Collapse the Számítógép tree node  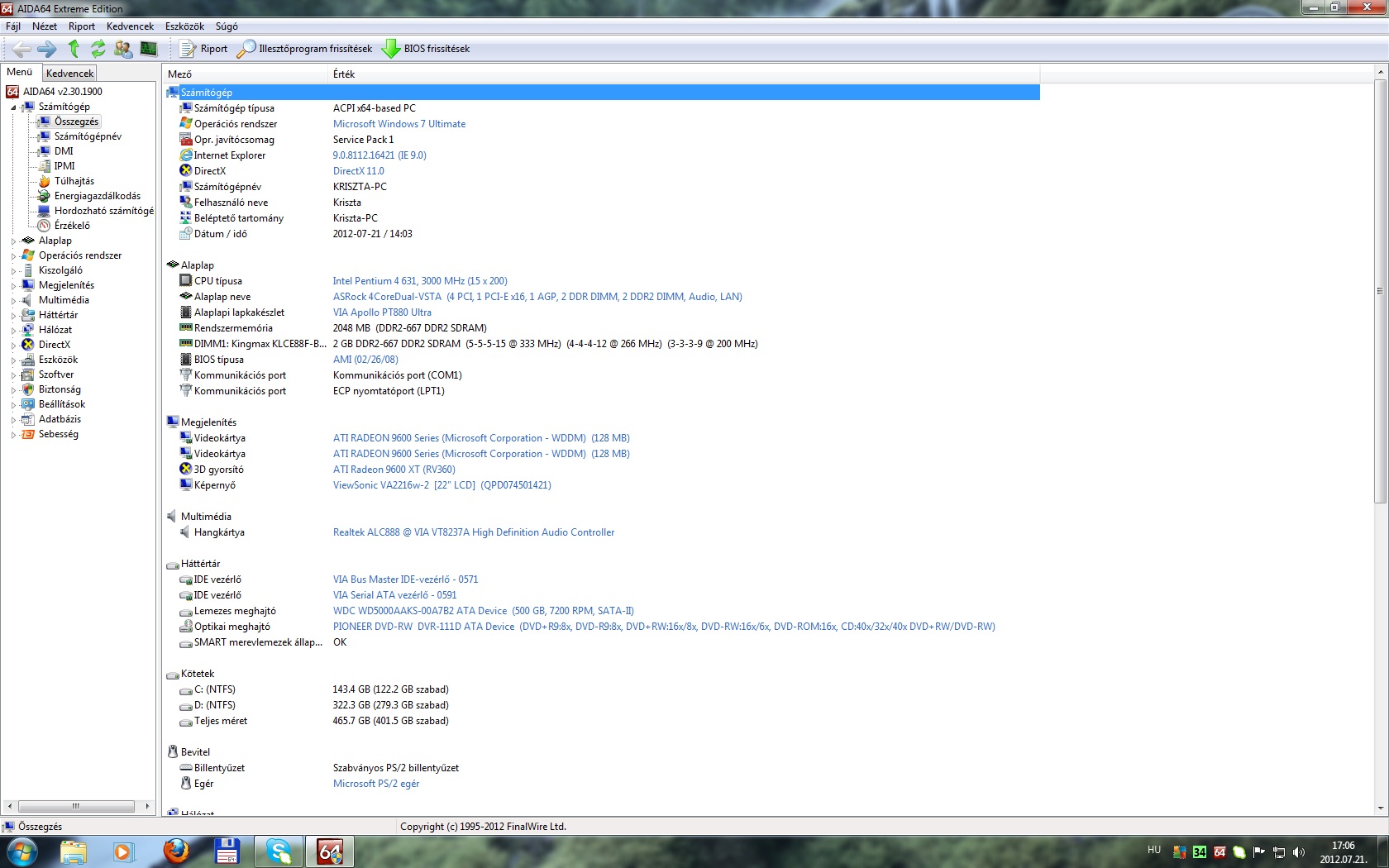point(13,107)
